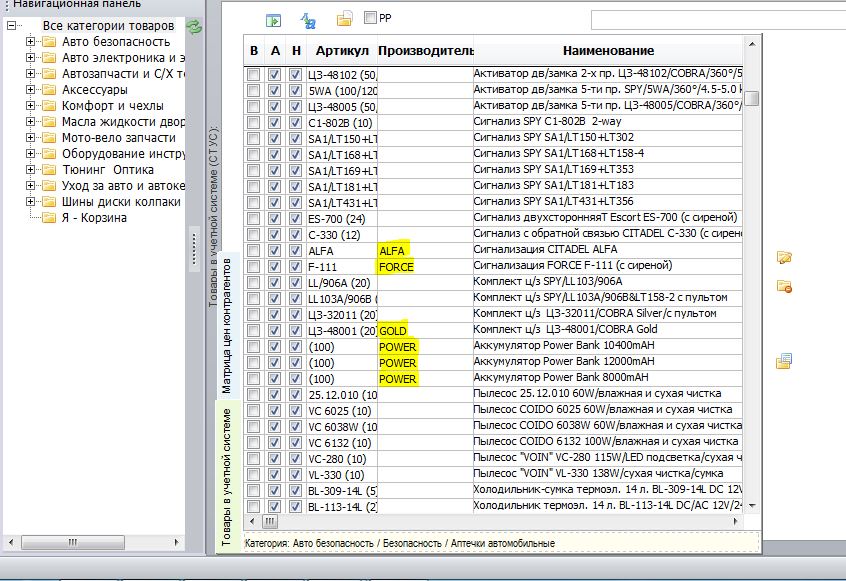Expand the Мото-вело запчасти category
The image size is (846, 581).
tap(30, 138)
